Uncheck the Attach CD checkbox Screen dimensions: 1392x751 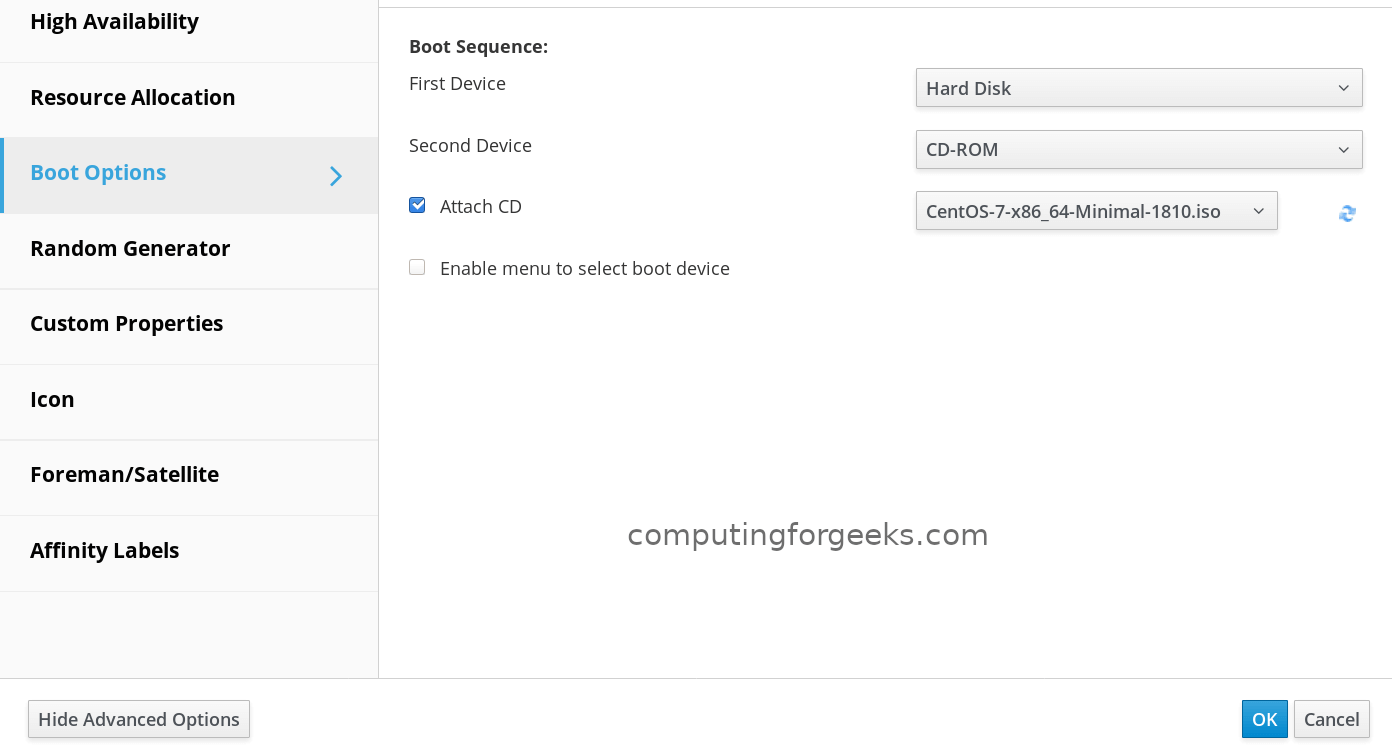pyautogui.click(x=417, y=206)
